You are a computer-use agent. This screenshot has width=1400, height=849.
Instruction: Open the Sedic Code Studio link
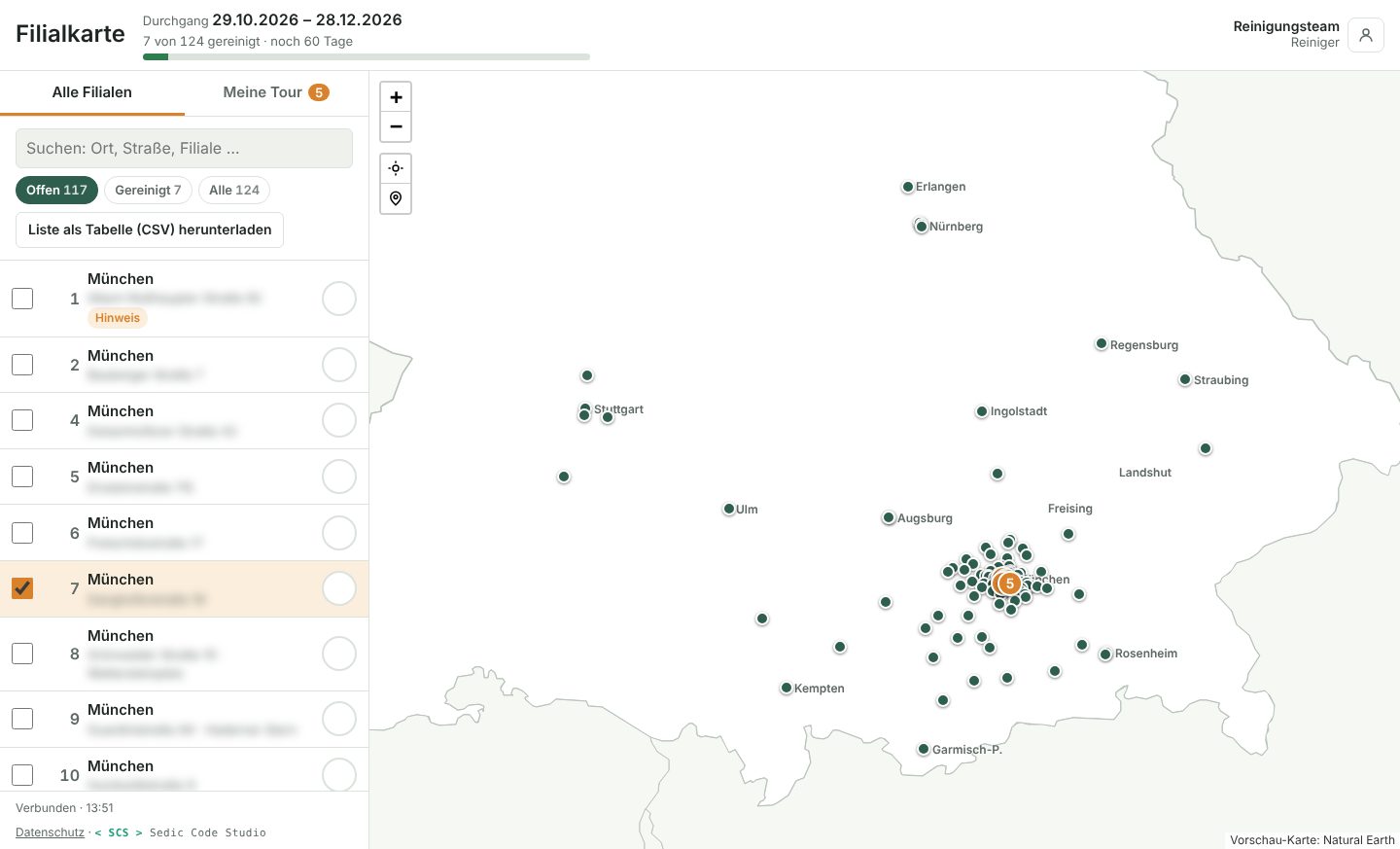(181, 832)
